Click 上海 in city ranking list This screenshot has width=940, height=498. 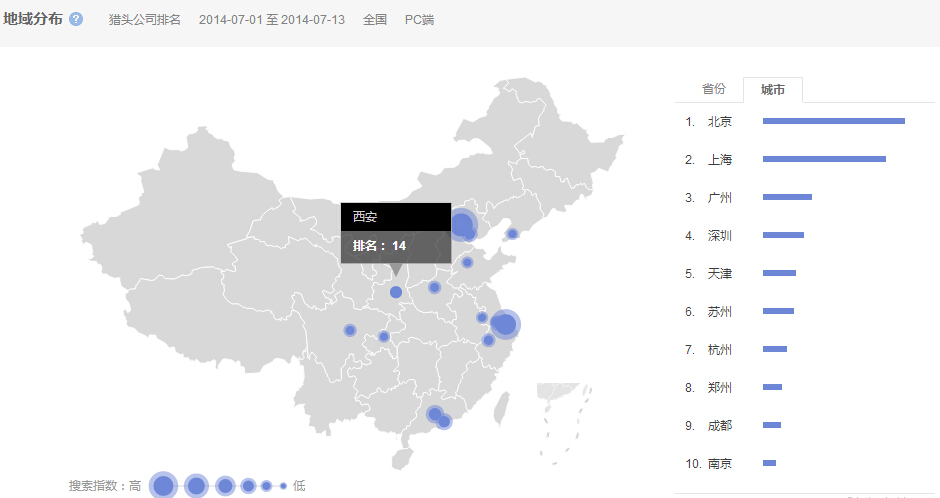coord(720,159)
